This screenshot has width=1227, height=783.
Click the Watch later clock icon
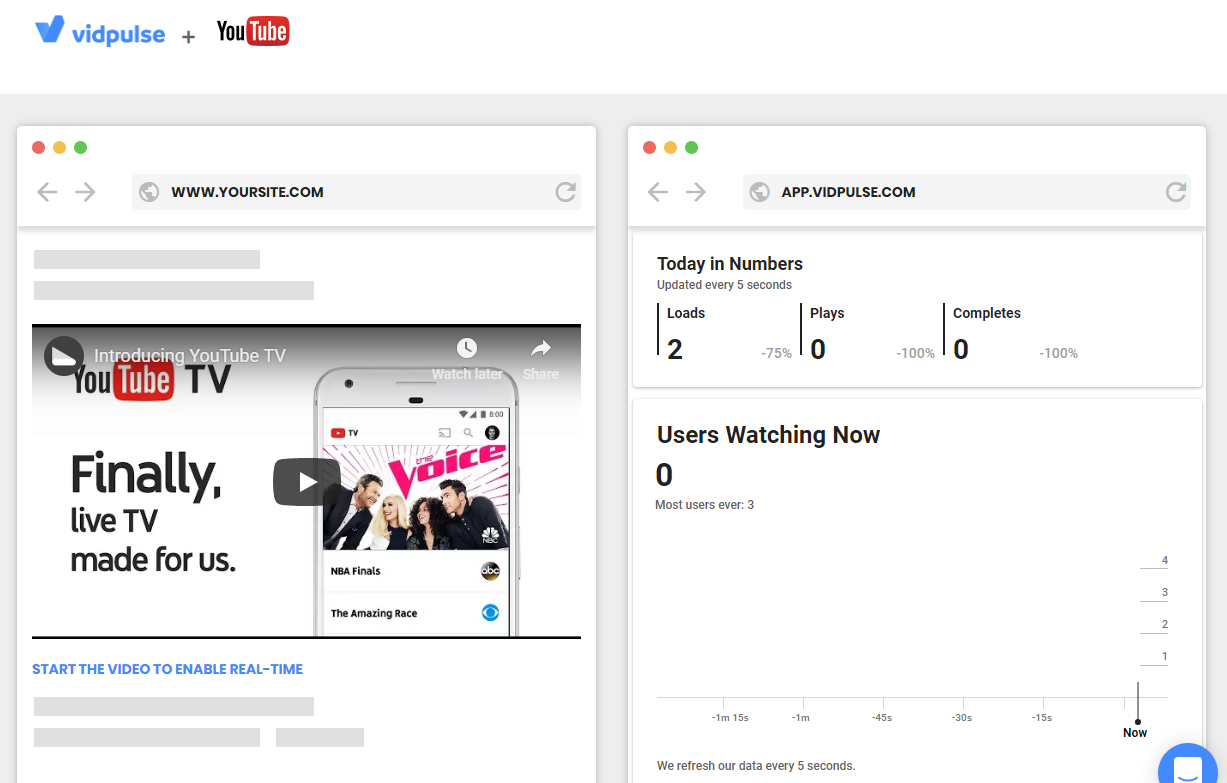[x=467, y=348]
